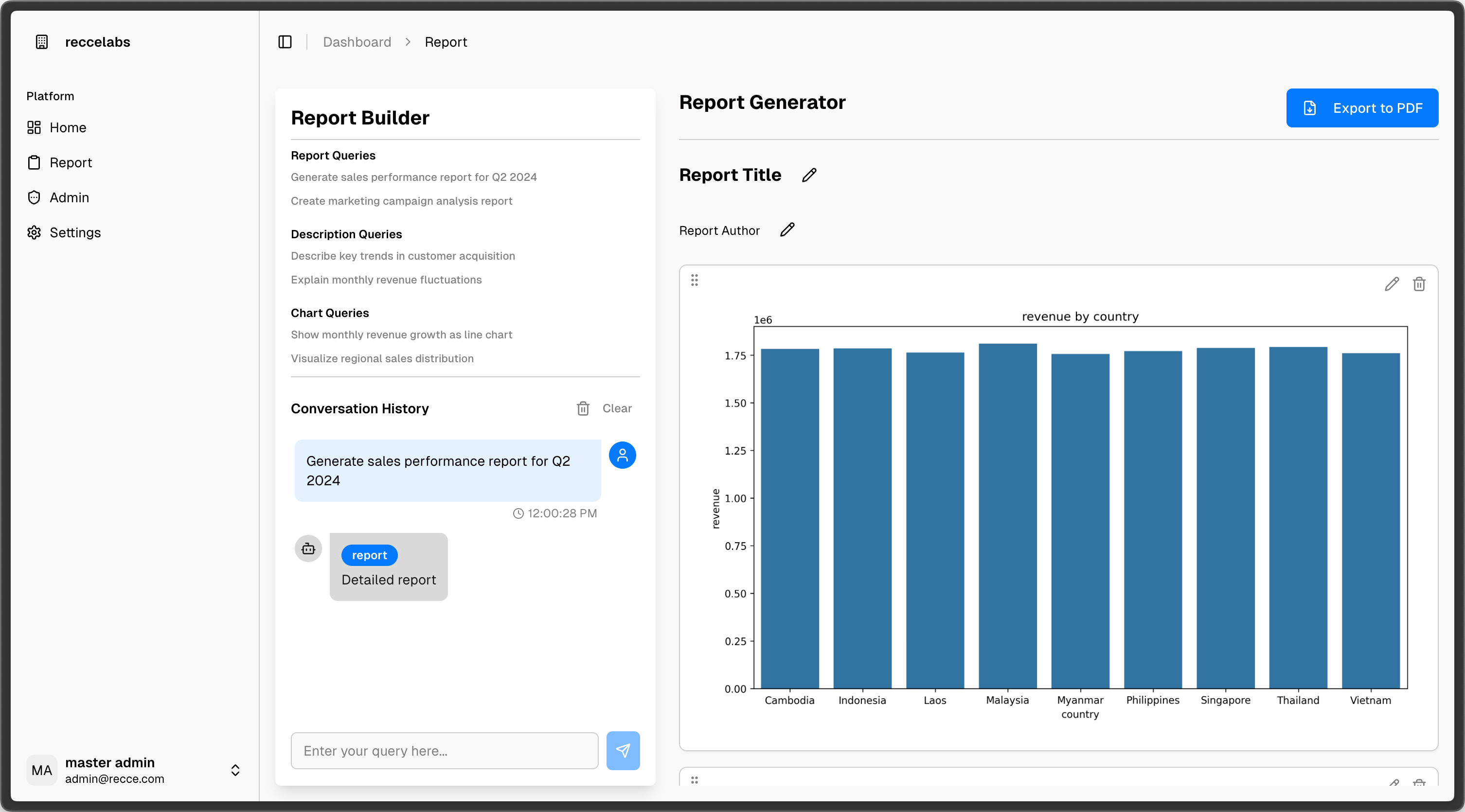1465x812 pixels.
Task: Click the trash icon beside Clear
Action: 583,408
